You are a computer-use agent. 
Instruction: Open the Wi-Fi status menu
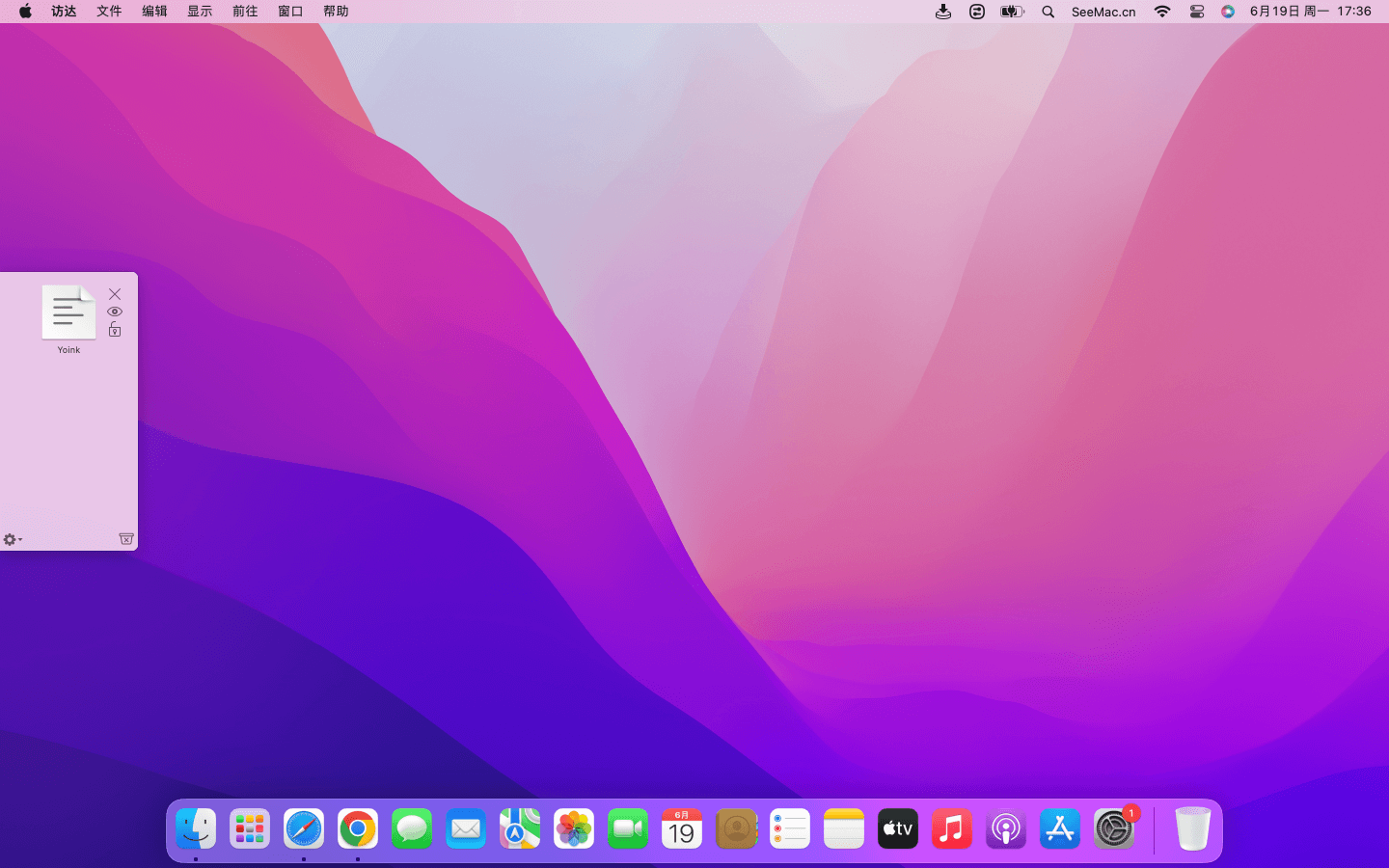pyautogui.click(x=1162, y=12)
